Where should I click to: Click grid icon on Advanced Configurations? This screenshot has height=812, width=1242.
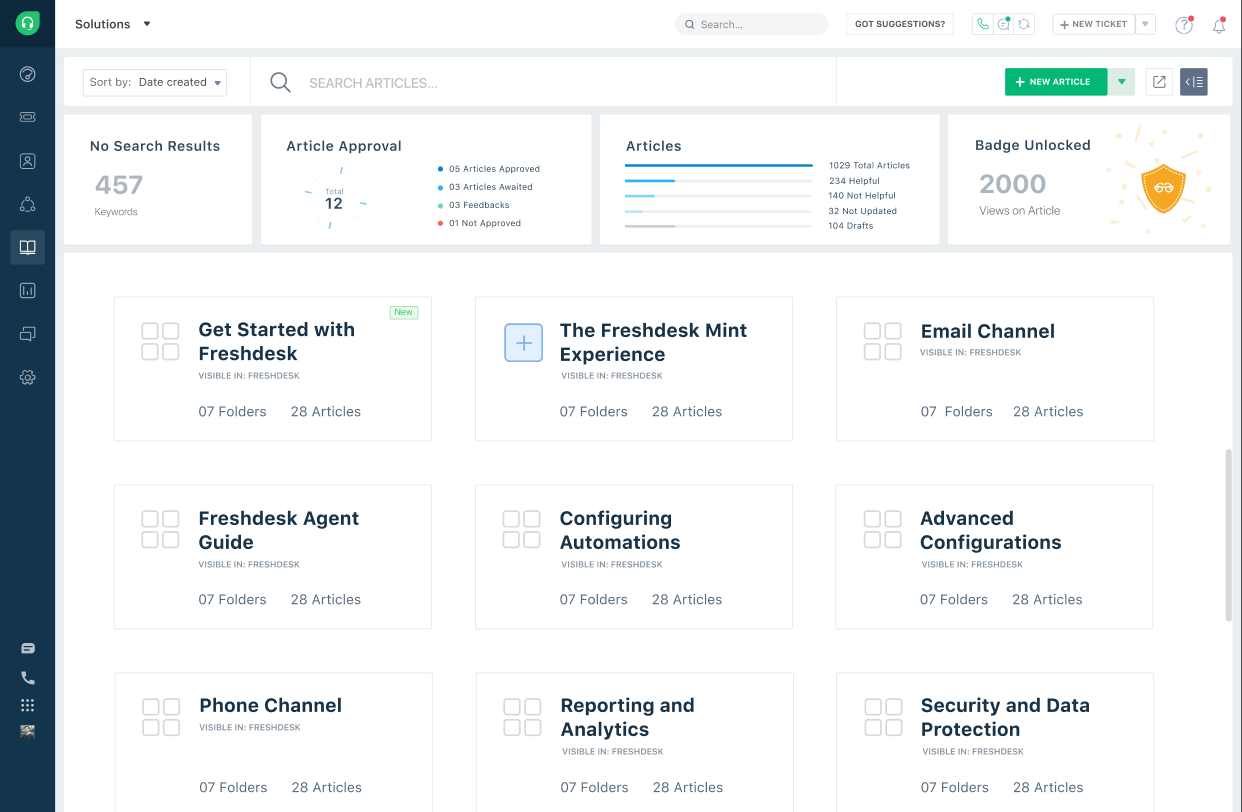882,529
